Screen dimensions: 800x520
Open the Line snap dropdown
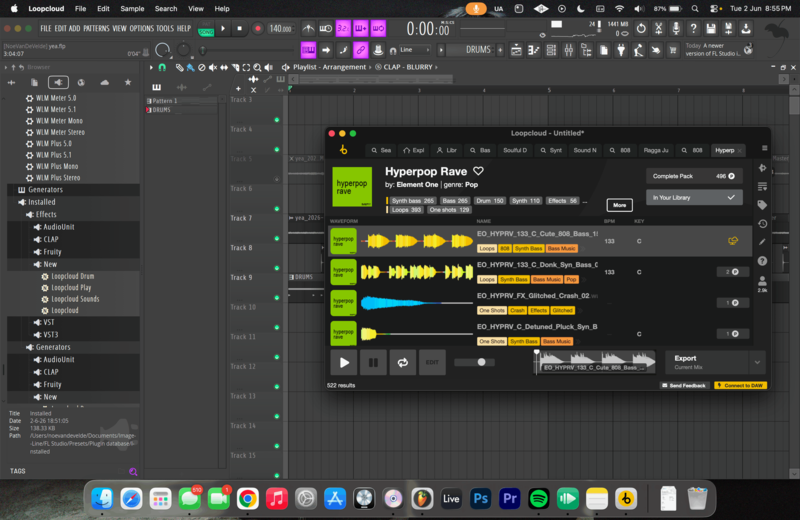(x=413, y=50)
